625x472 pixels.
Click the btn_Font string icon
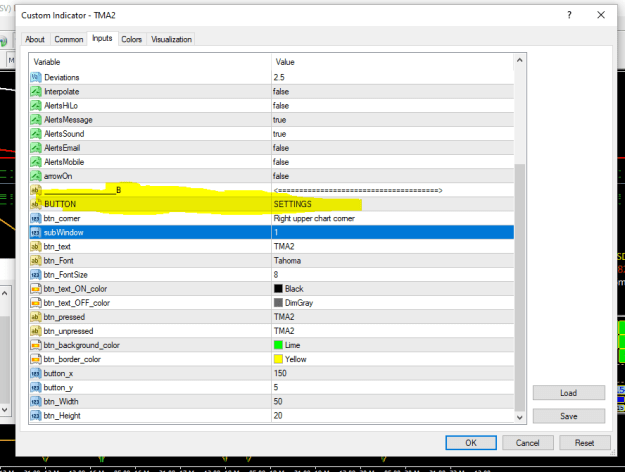click(36, 261)
